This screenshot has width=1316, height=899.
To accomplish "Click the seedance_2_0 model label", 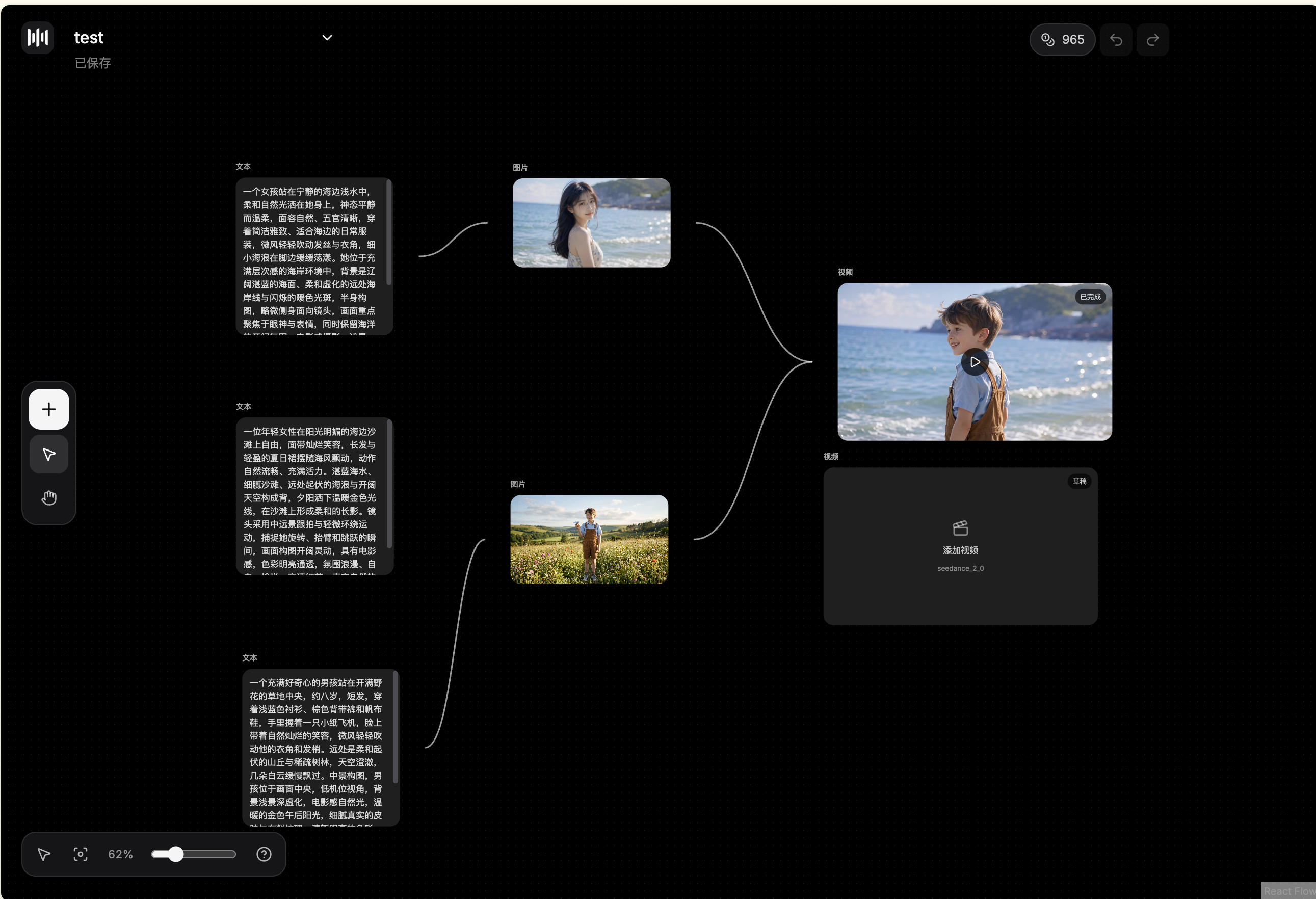I will pyautogui.click(x=960, y=568).
